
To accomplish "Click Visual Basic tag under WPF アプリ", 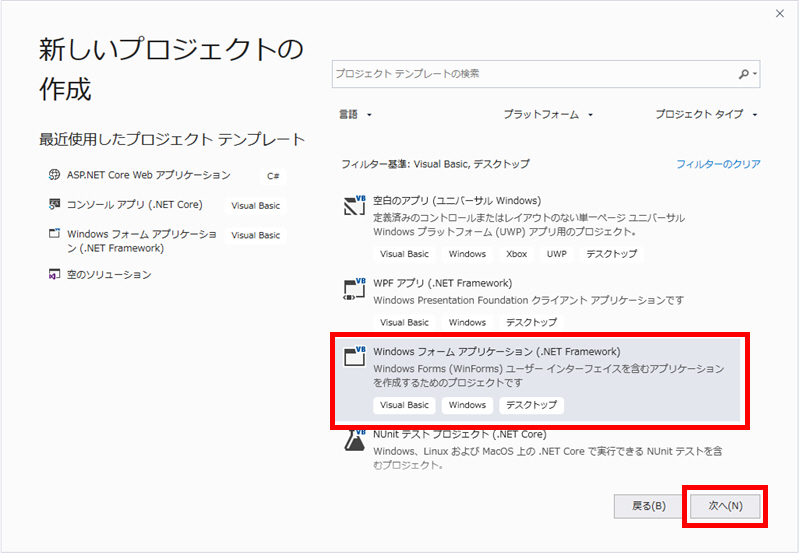I will tap(404, 322).
